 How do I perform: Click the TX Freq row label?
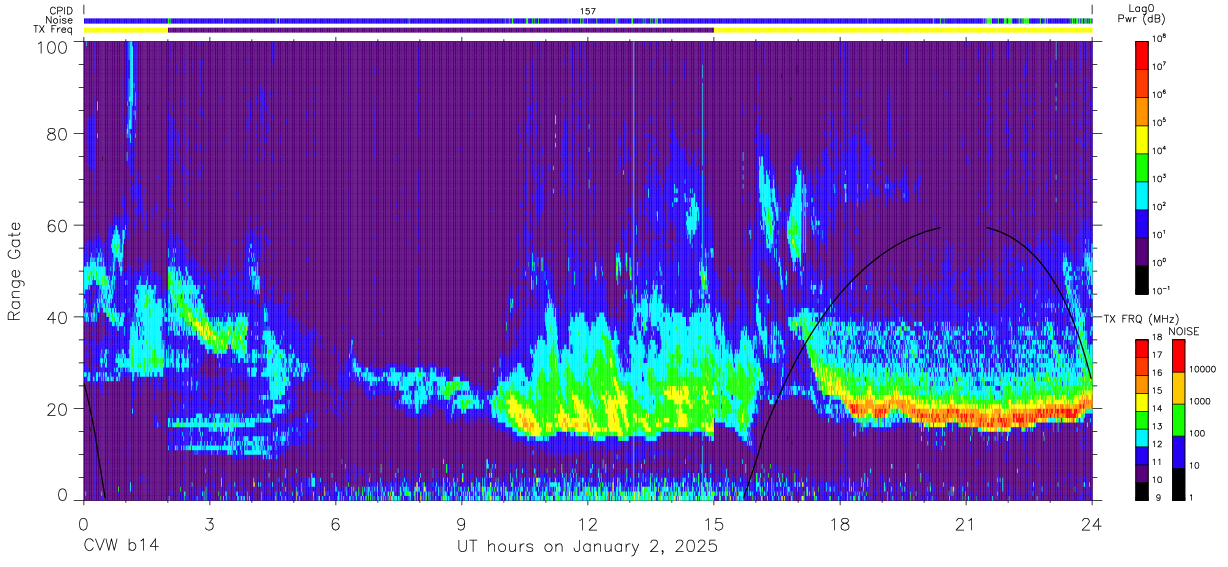(x=54, y=30)
